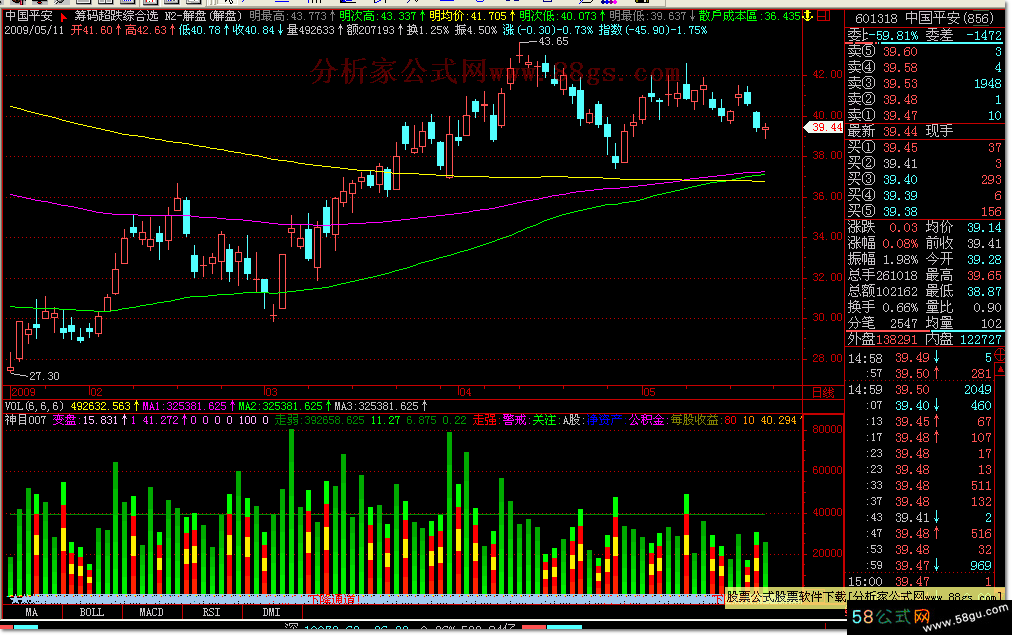
Task: Click the 中国平安 name in chart header
Action: point(29,16)
